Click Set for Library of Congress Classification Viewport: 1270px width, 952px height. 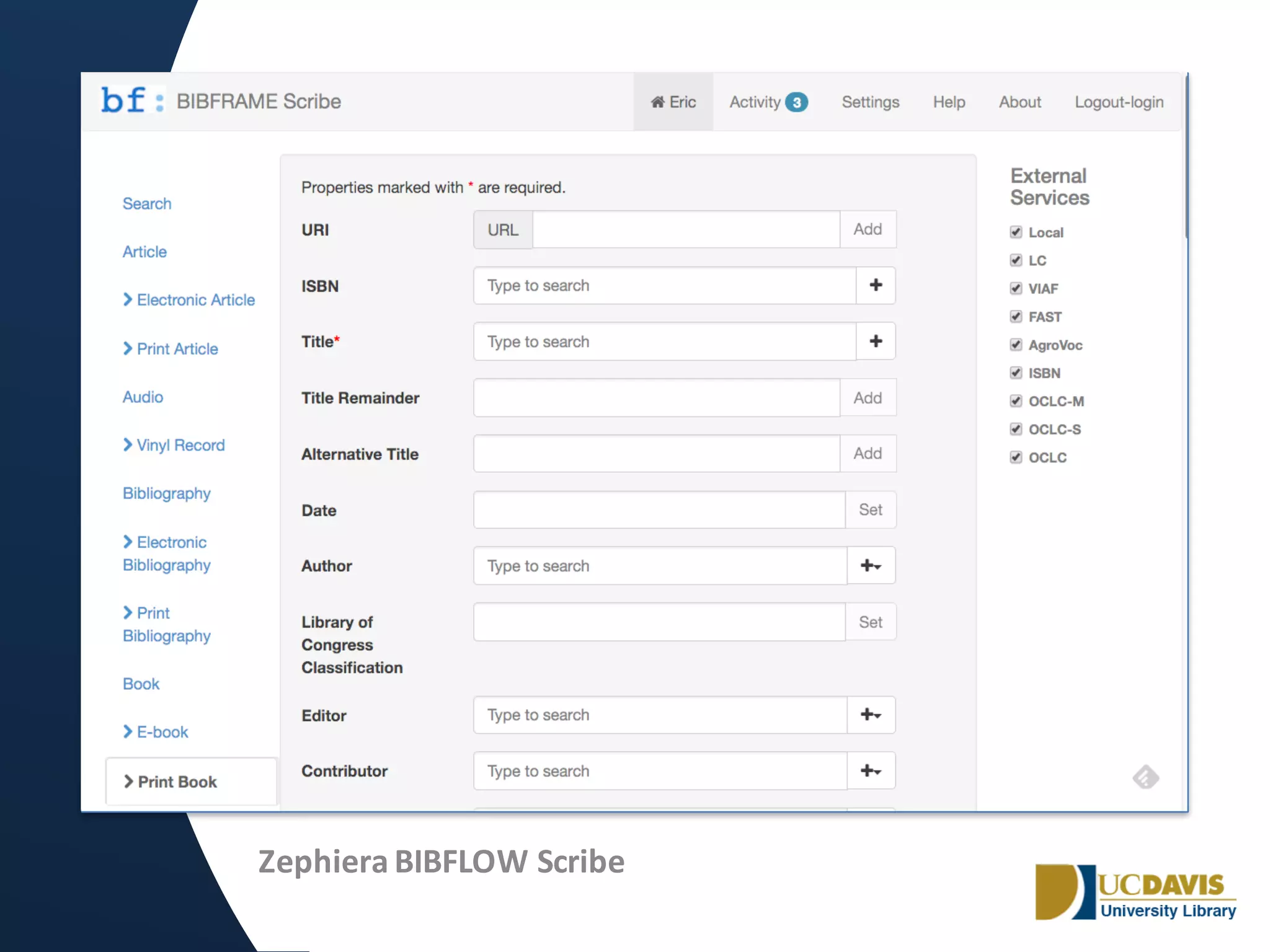pos(871,622)
